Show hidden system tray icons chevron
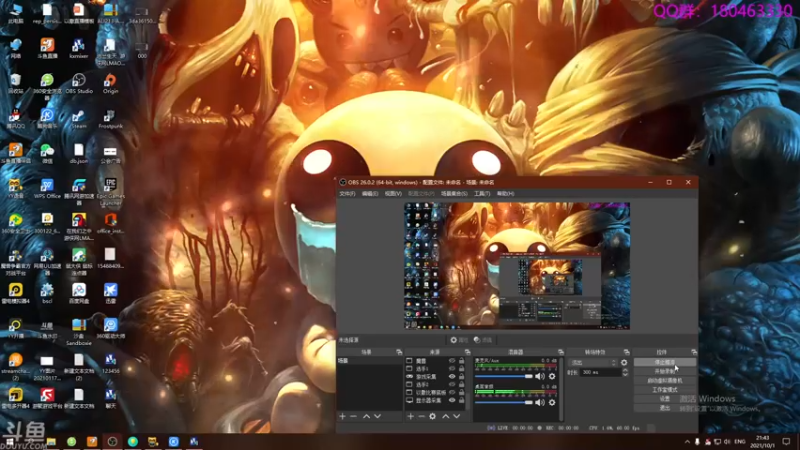Image resolution: width=800 pixels, height=450 pixels. point(687,441)
